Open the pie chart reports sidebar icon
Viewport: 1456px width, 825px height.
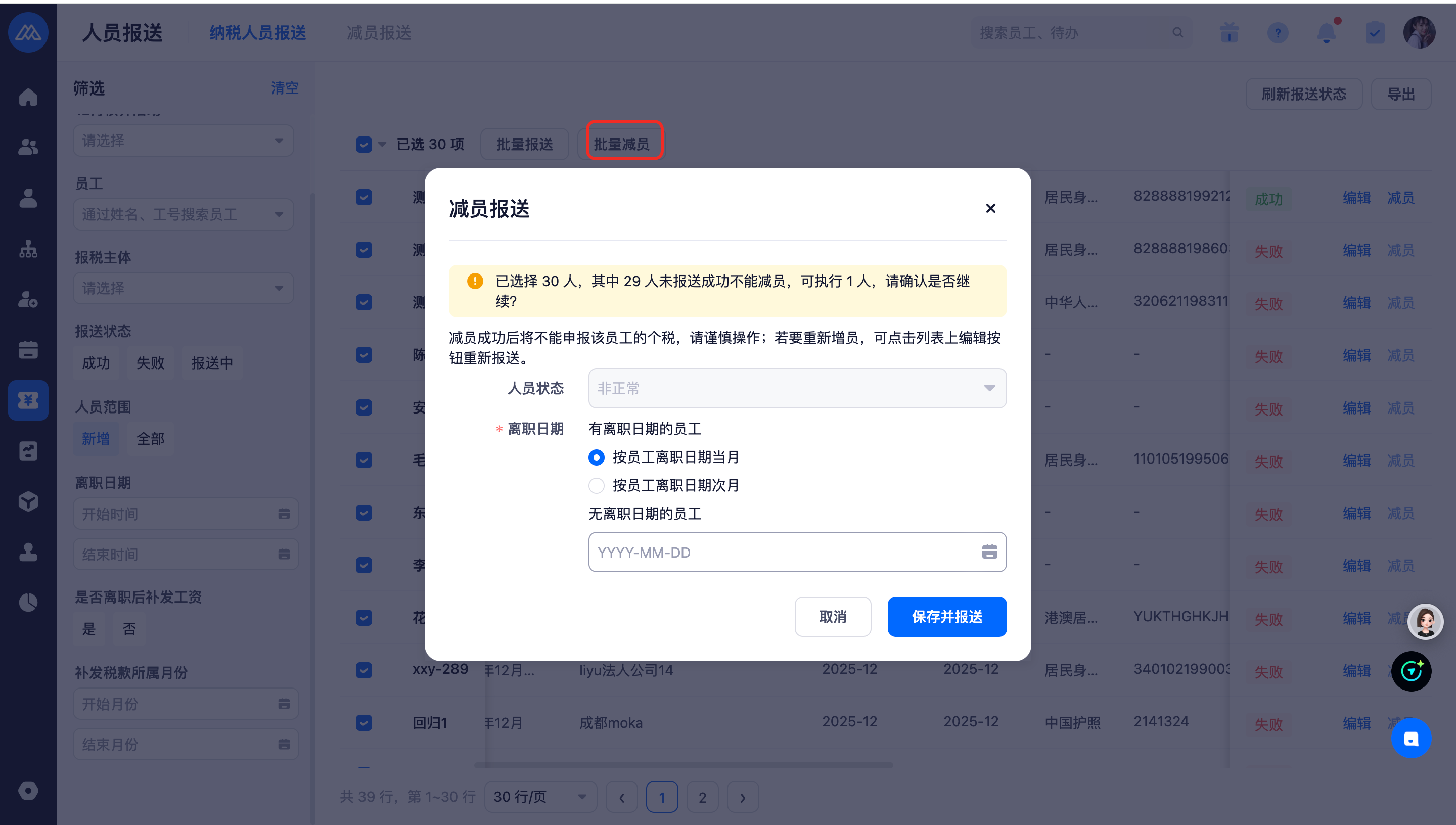[x=28, y=602]
